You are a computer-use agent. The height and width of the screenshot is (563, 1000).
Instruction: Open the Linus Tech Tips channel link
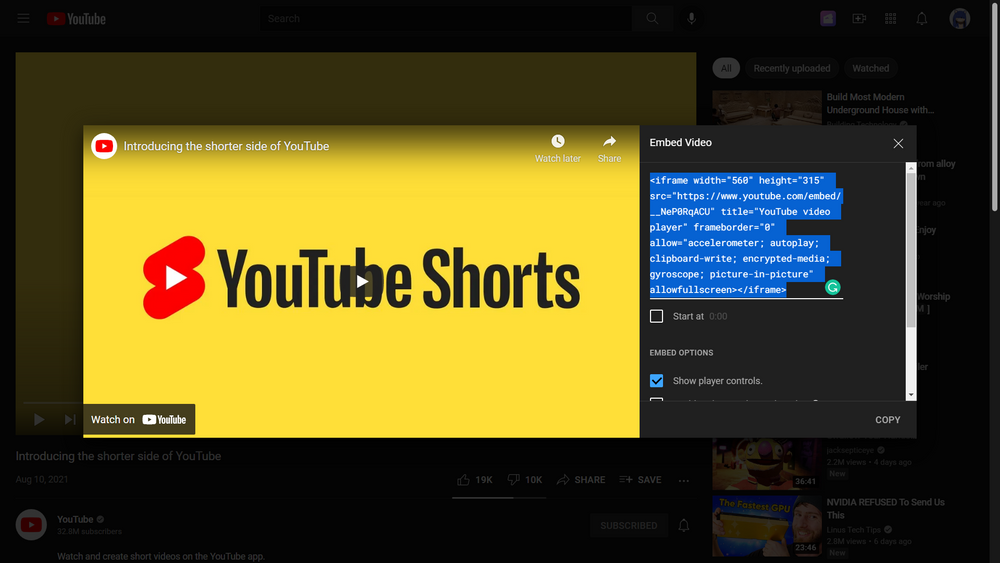pyautogui.click(x=853, y=529)
